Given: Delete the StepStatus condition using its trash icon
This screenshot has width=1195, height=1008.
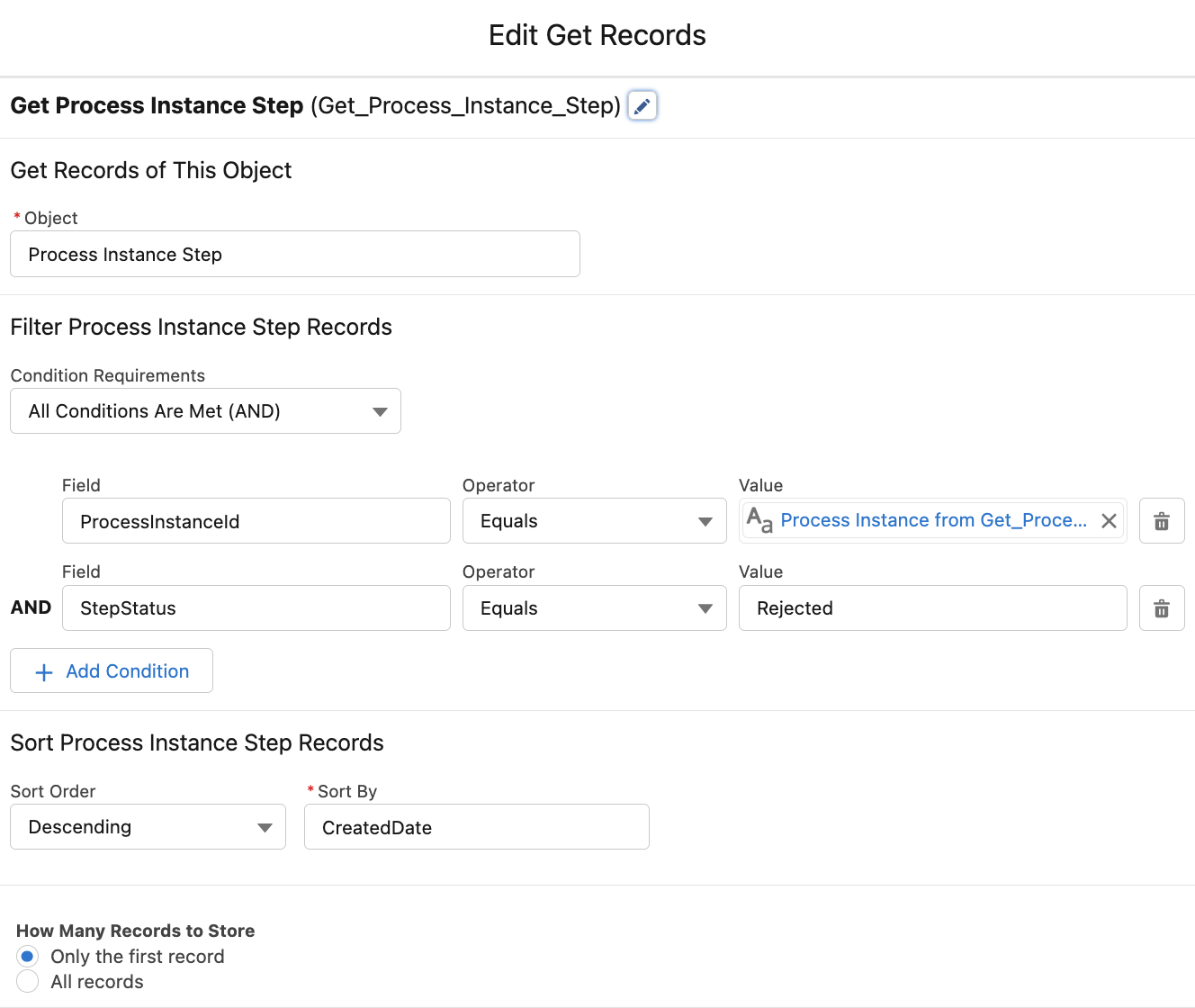Looking at the screenshot, I should click(x=1161, y=607).
